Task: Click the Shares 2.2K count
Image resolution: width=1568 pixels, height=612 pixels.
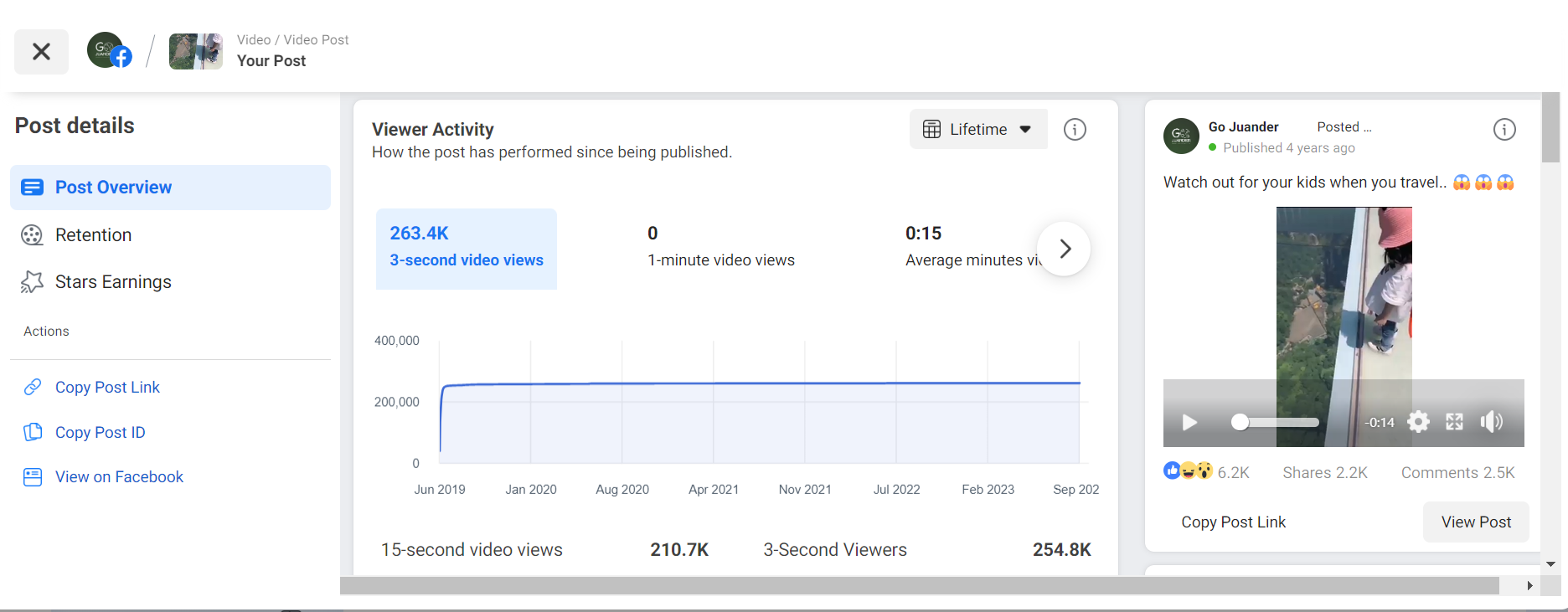Action: coord(1325,473)
